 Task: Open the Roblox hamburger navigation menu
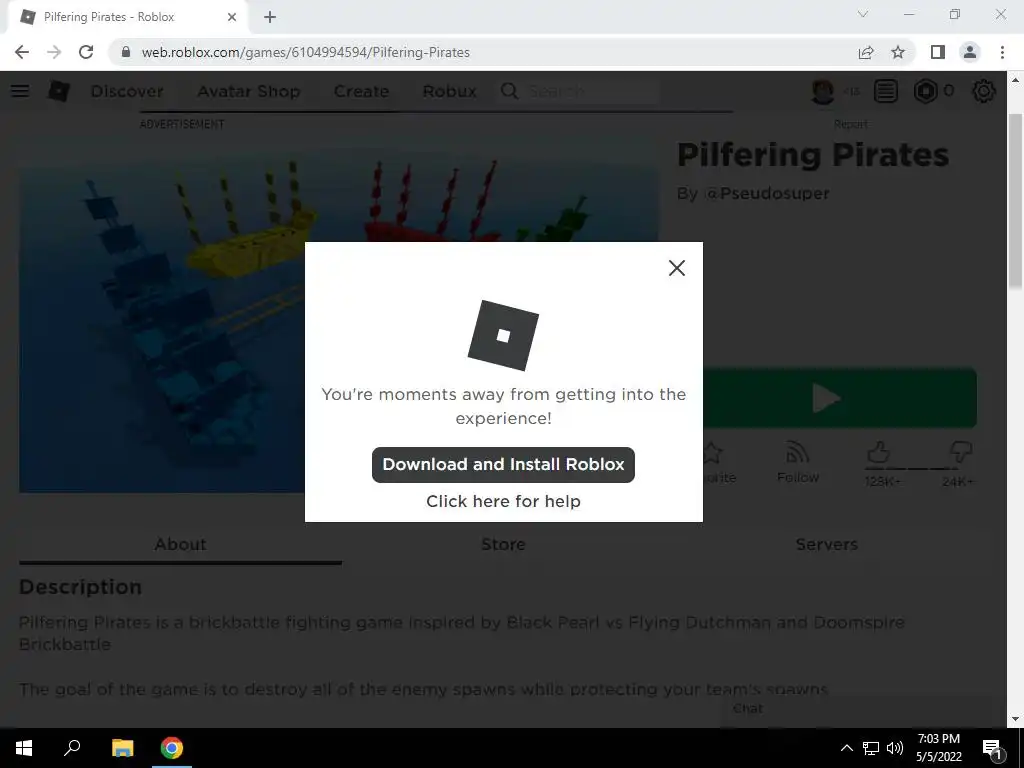click(x=20, y=91)
